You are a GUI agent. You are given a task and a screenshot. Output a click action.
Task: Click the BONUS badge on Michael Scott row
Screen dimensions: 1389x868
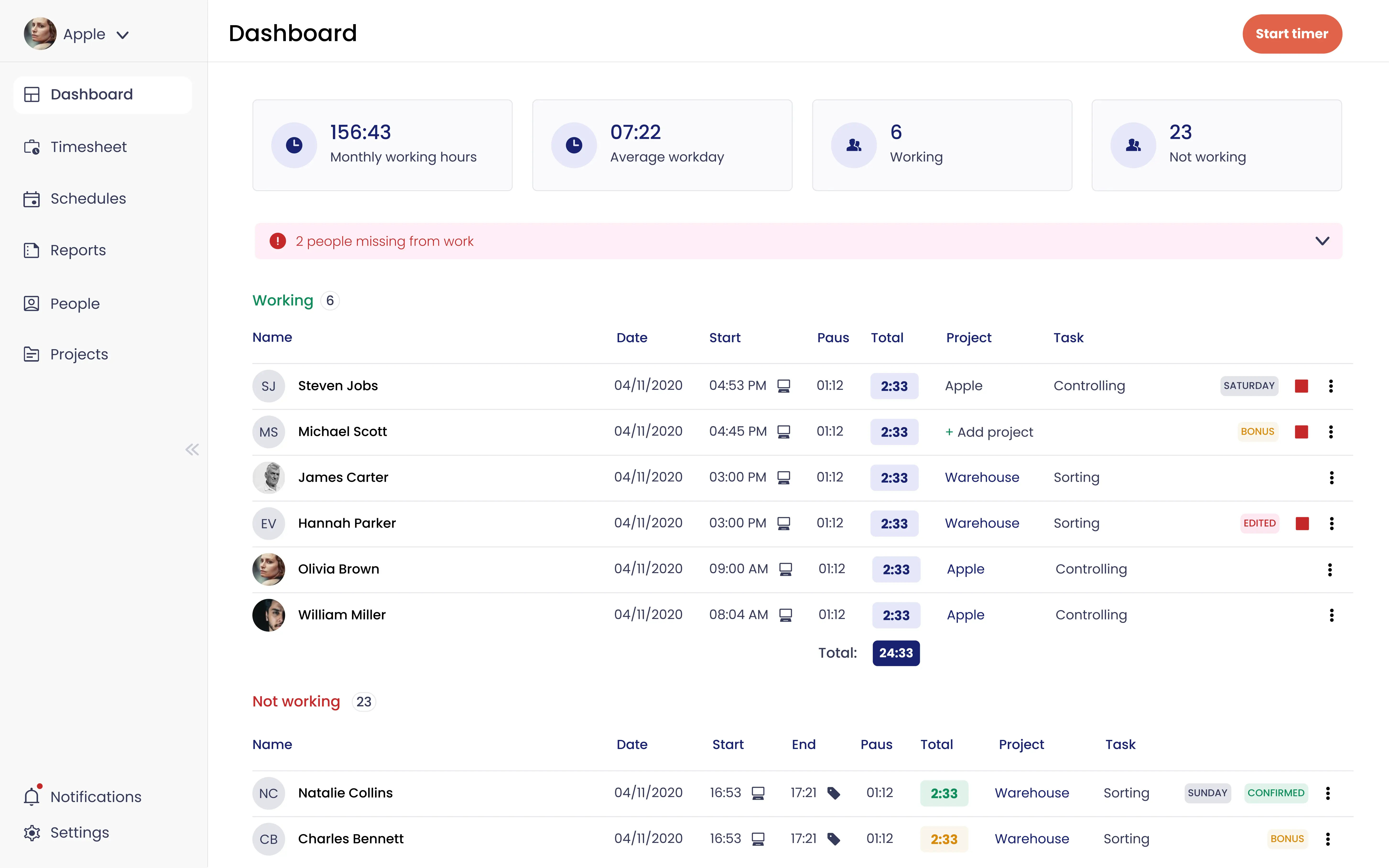click(1258, 432)
